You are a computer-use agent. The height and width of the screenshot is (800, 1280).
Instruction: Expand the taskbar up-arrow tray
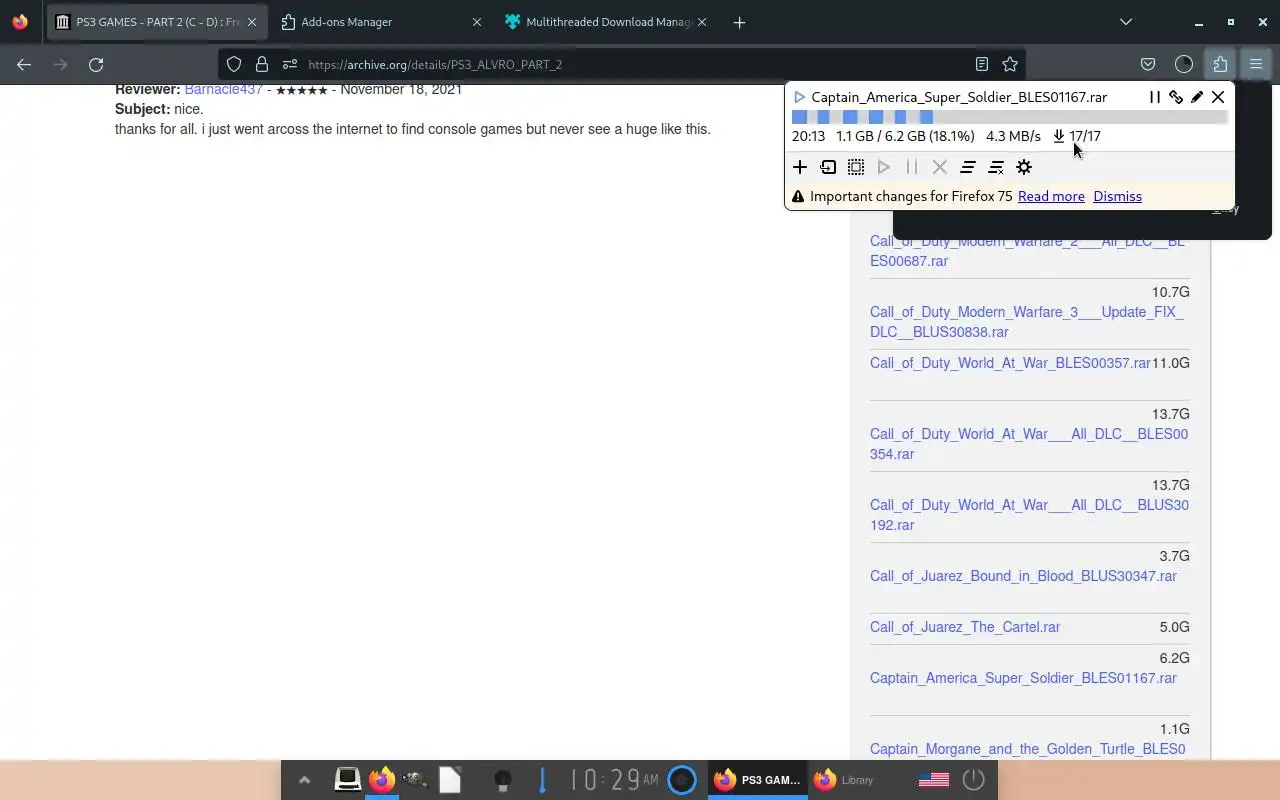coord(304,780)
